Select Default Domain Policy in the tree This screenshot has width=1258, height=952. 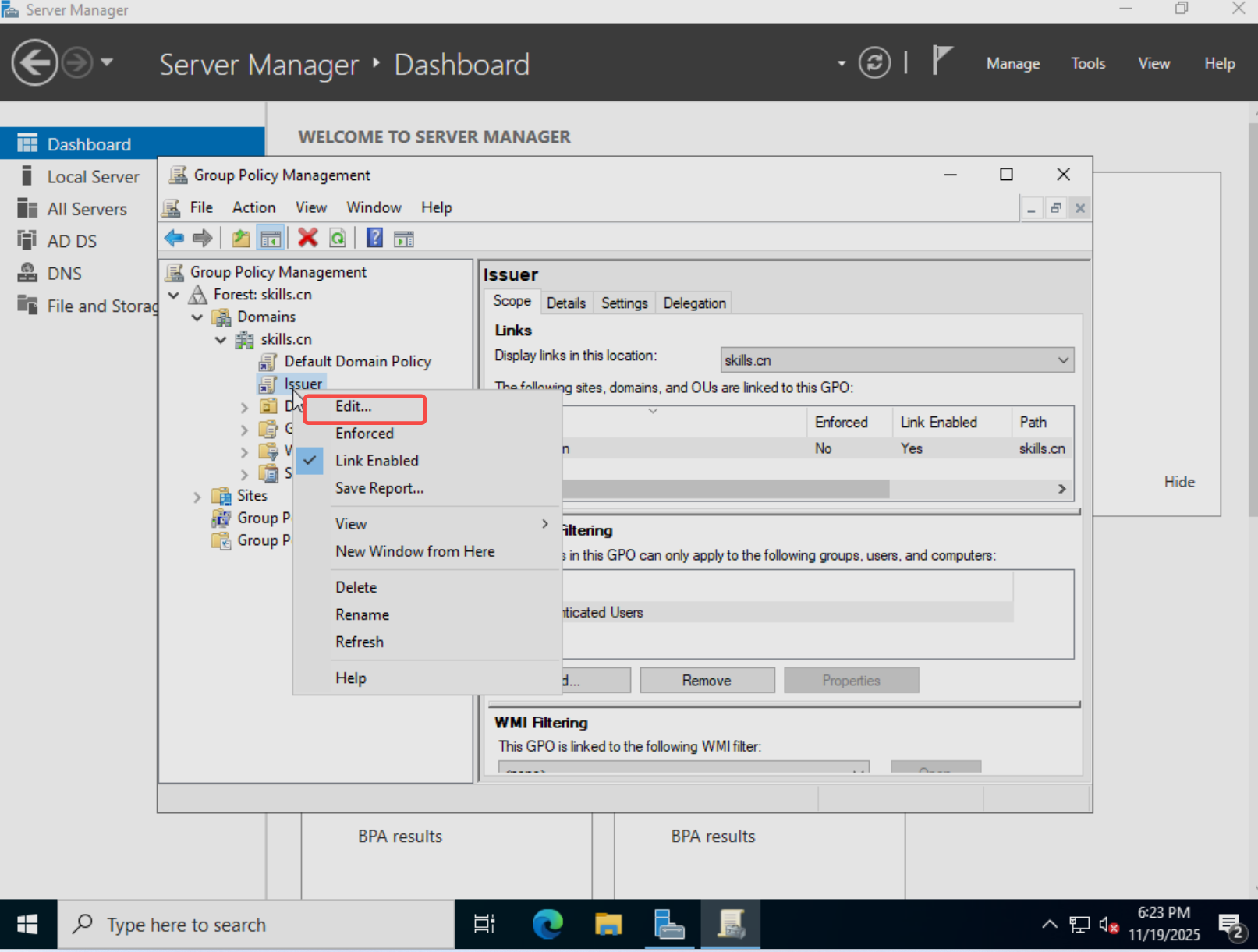click(357, 362)
